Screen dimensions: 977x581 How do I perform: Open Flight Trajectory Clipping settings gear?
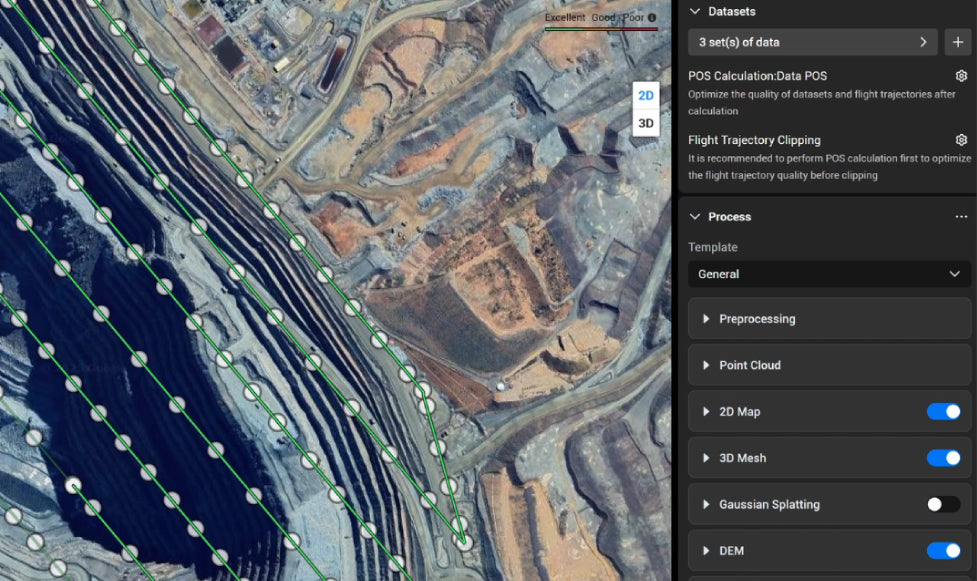961,140
